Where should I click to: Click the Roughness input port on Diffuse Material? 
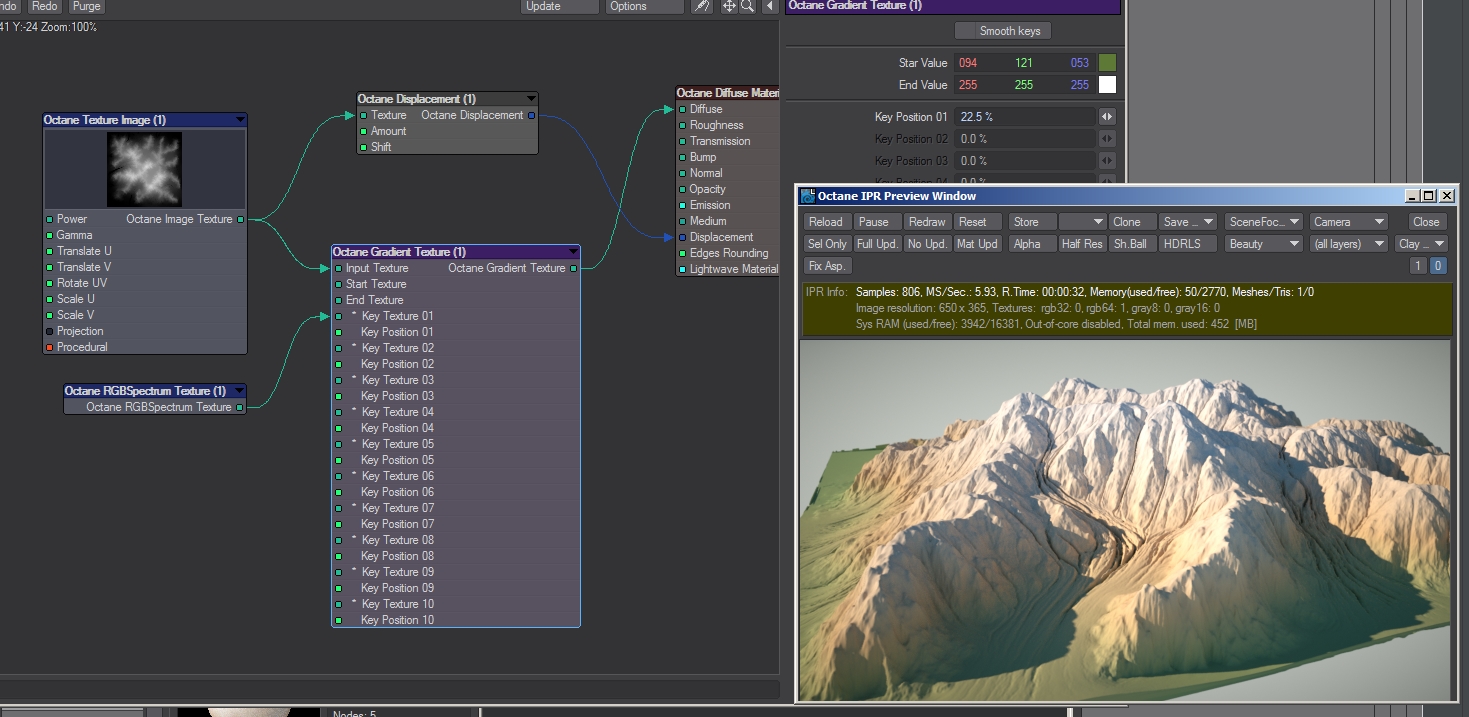pos(682,125)
